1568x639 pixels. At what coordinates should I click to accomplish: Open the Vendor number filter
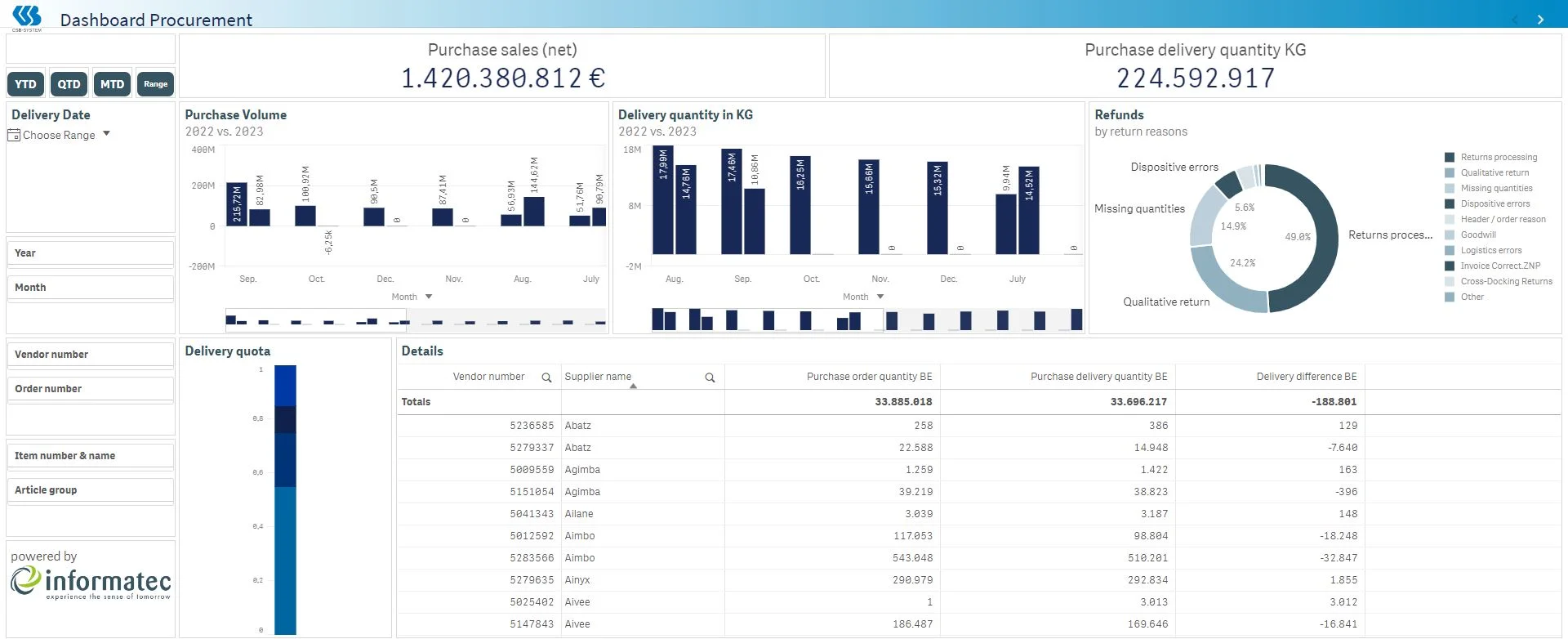coord(90,355)
